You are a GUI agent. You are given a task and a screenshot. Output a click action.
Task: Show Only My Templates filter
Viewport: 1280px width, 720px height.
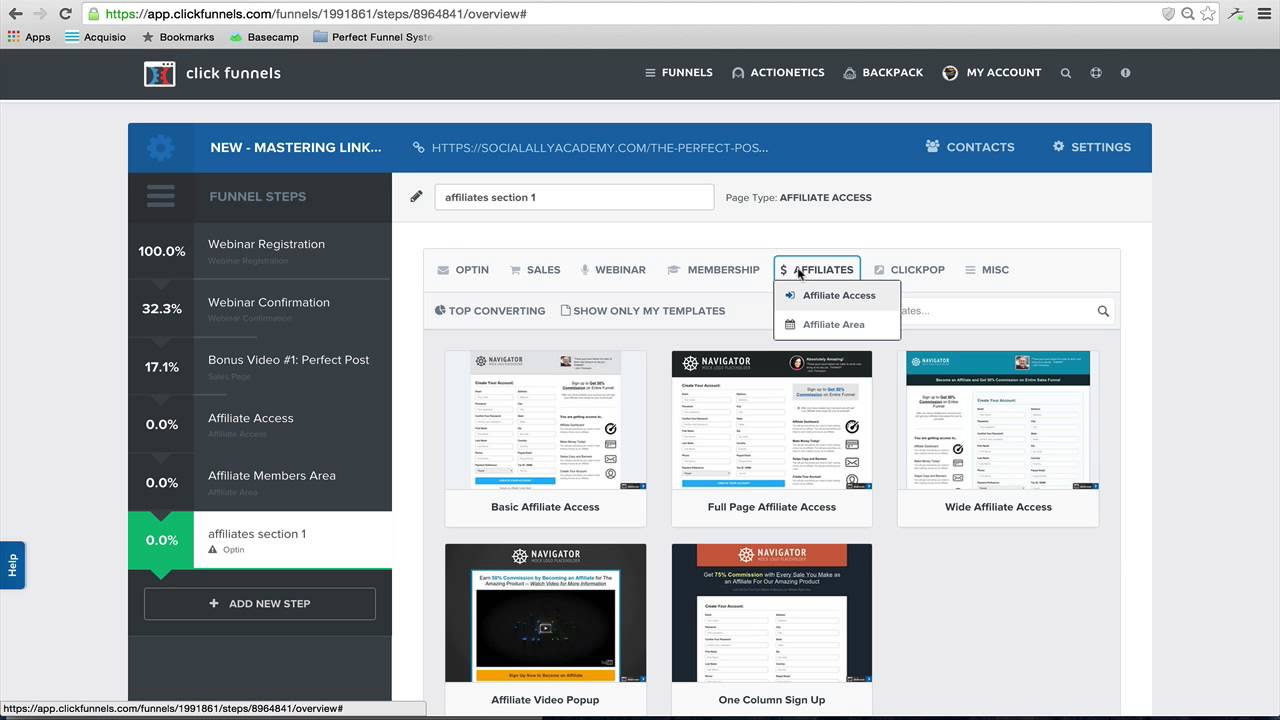(643, 311)
